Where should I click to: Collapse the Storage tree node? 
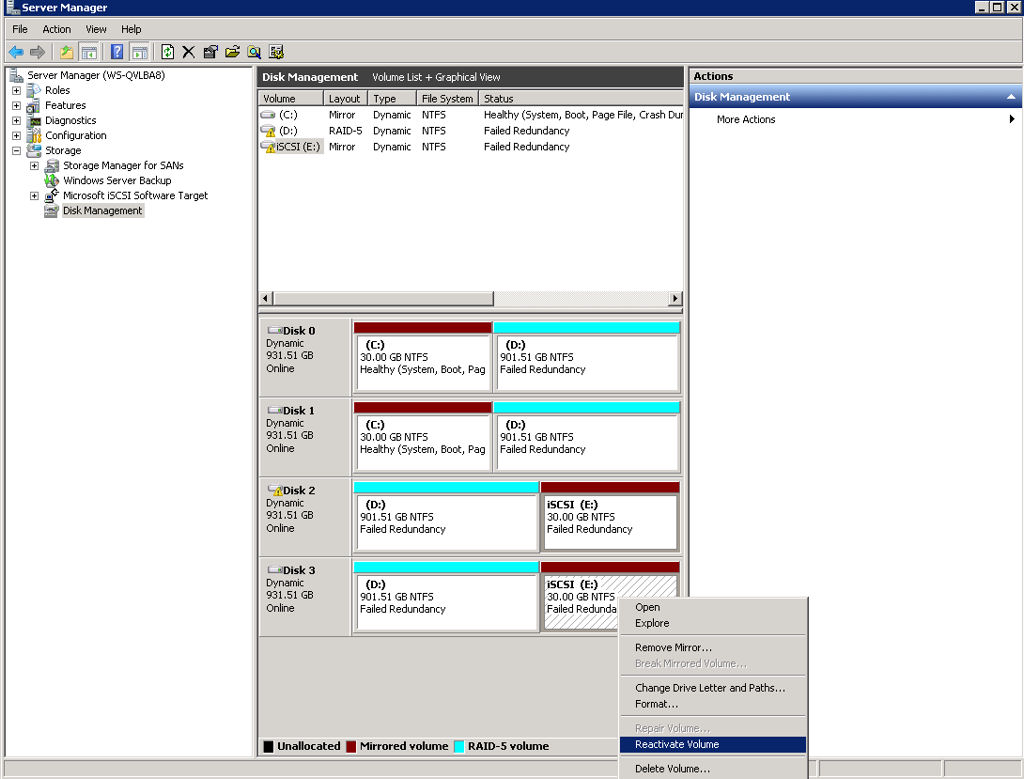[x=16, y=151]
